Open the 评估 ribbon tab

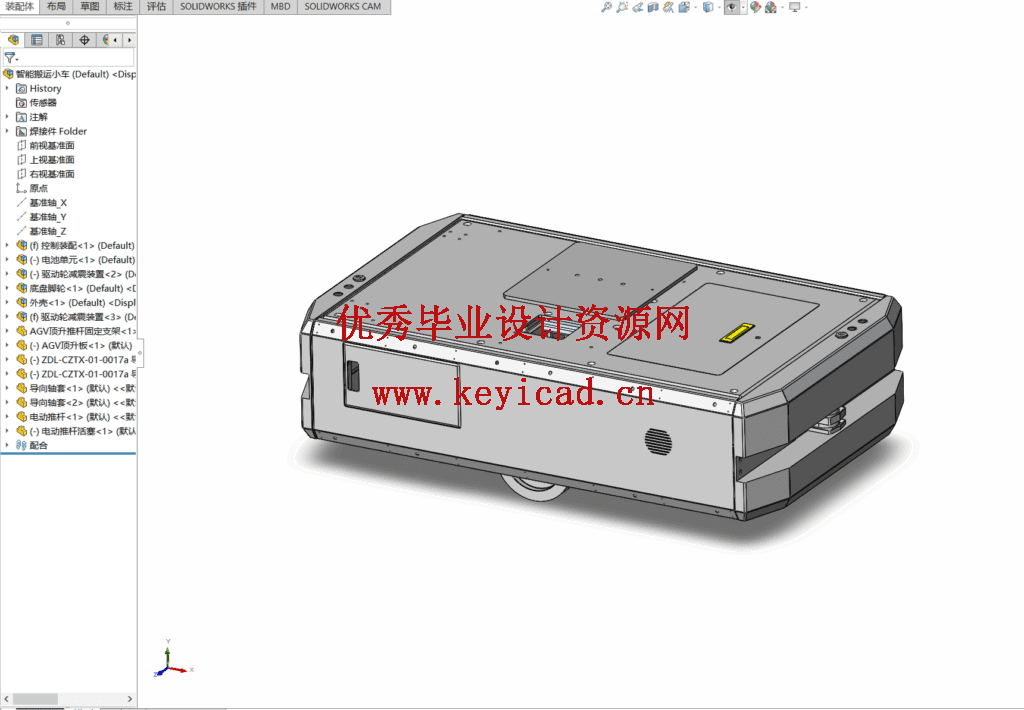pos(156,7)
